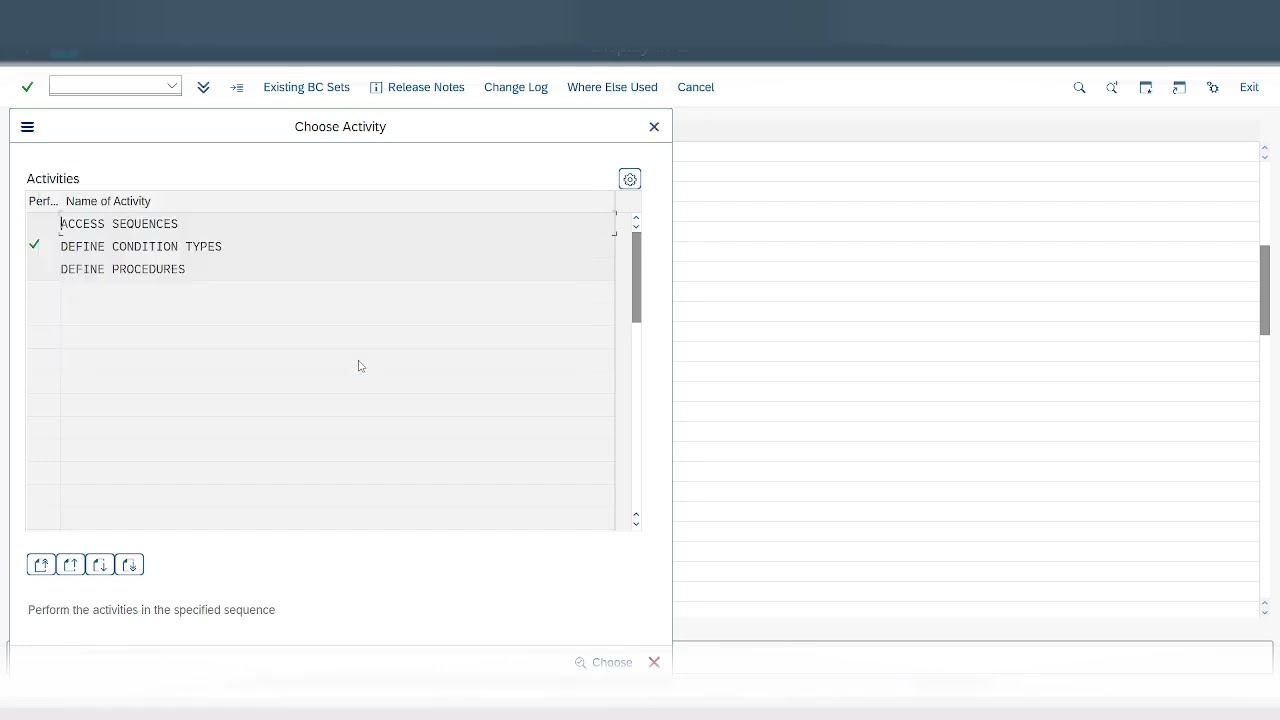Viewport: 1280px width, 720px height.
Task: Open the Choose Activity hamburger menu
Action: (x=27, y=127)
